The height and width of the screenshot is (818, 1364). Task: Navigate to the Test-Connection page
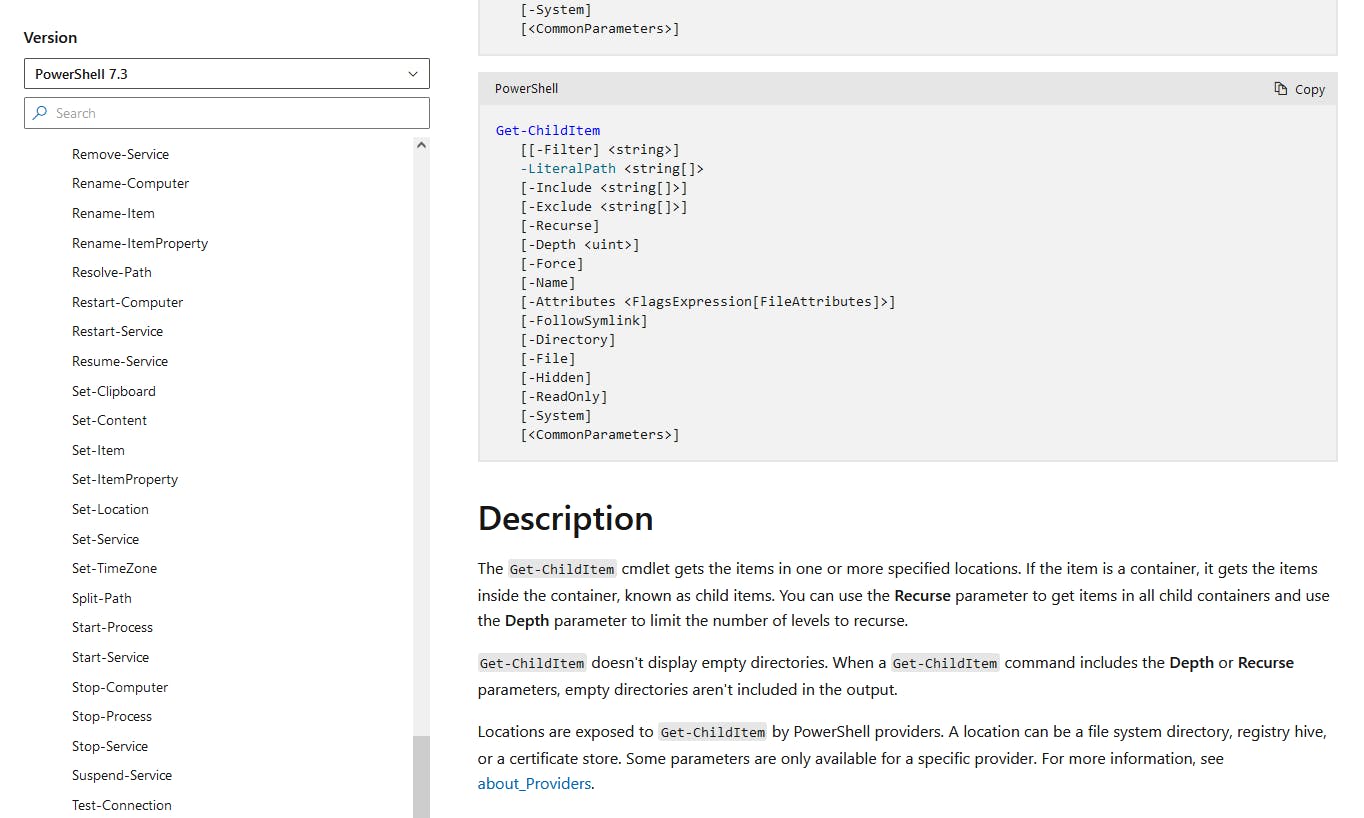122,805
